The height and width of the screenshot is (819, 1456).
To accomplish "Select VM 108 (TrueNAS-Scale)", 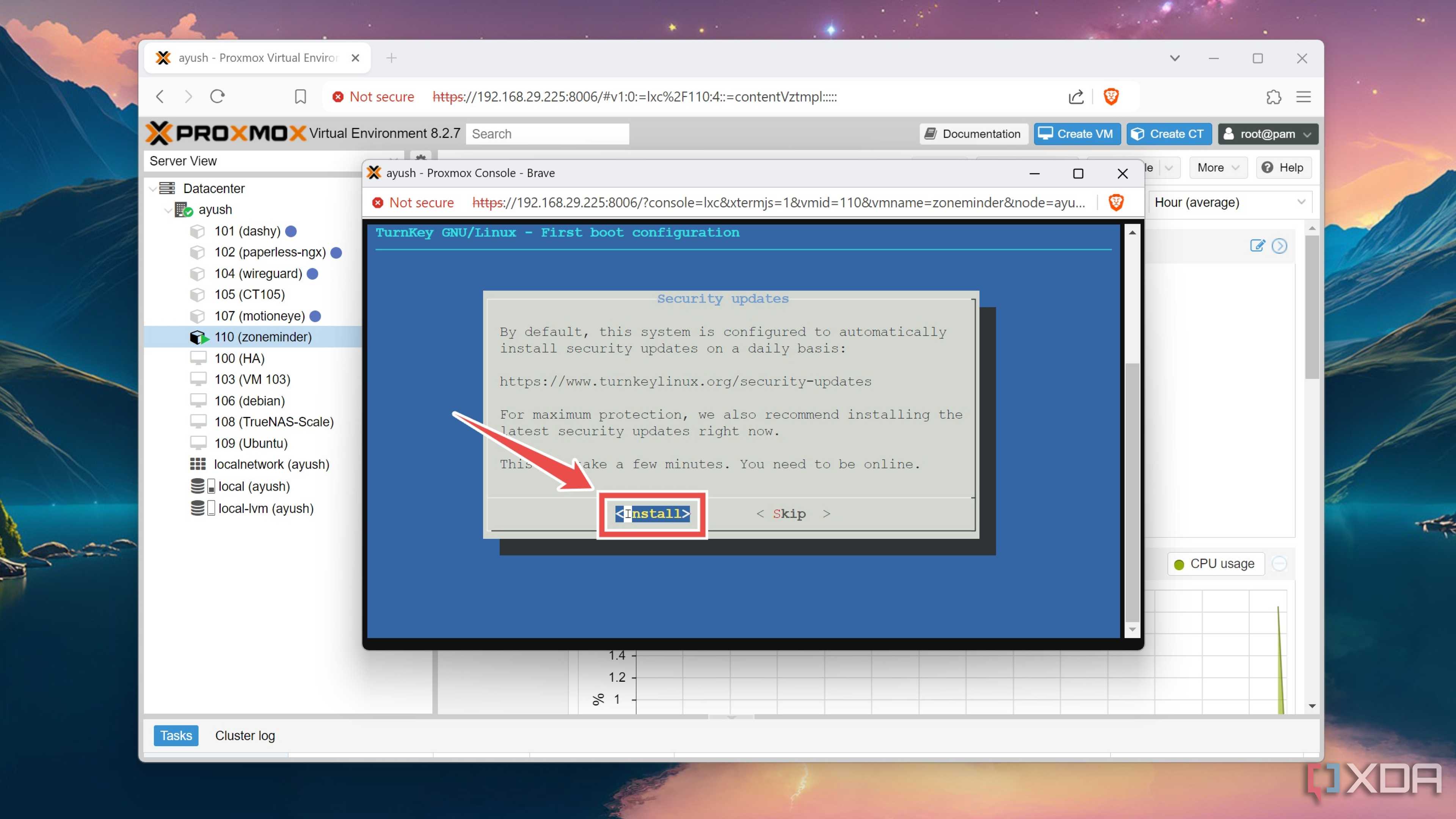I will [x=274, y=422].
